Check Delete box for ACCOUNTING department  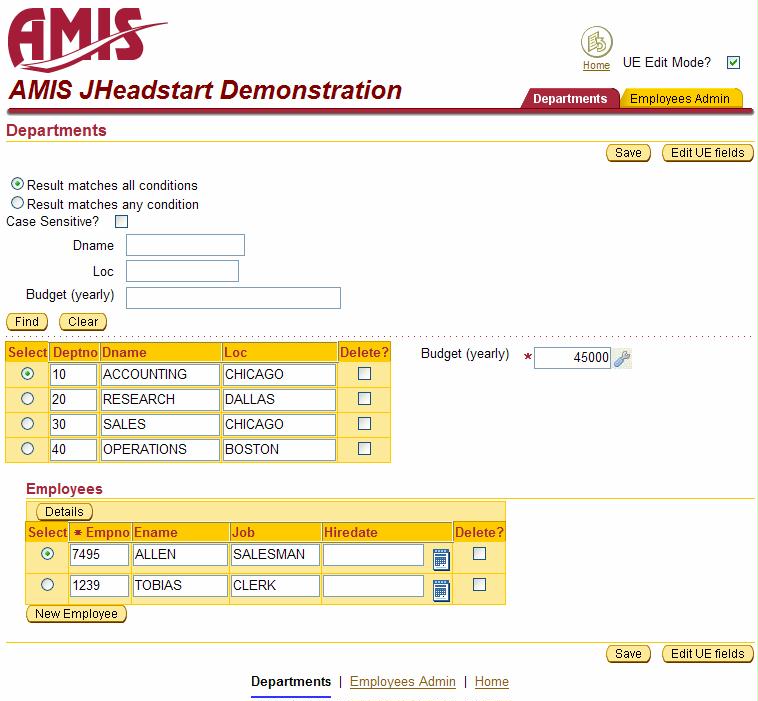coord(364,373)
